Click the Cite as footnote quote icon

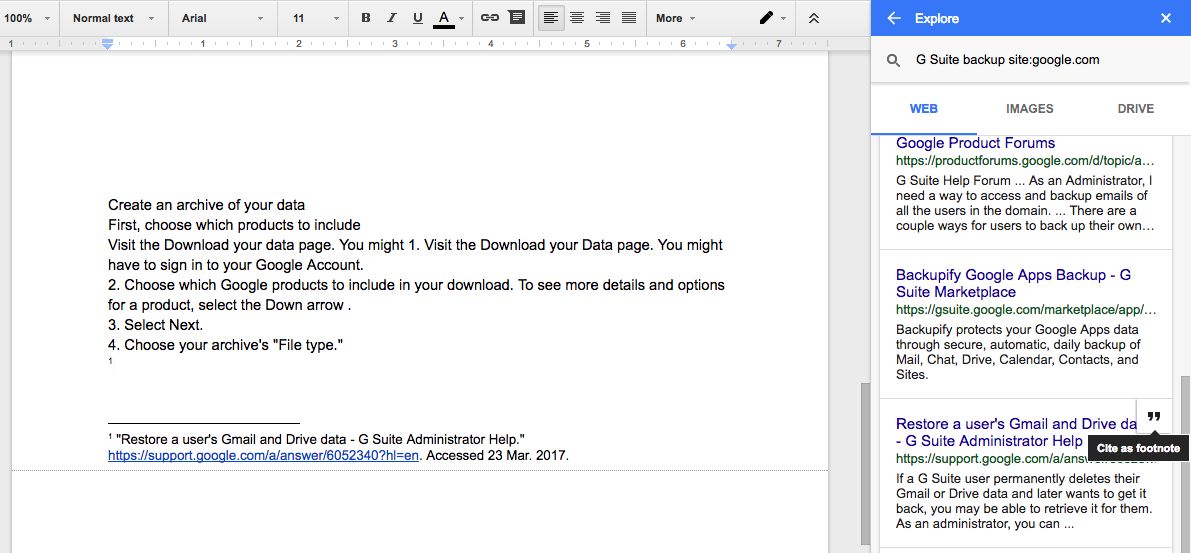pyautogui.click(x=1153, y=417)
